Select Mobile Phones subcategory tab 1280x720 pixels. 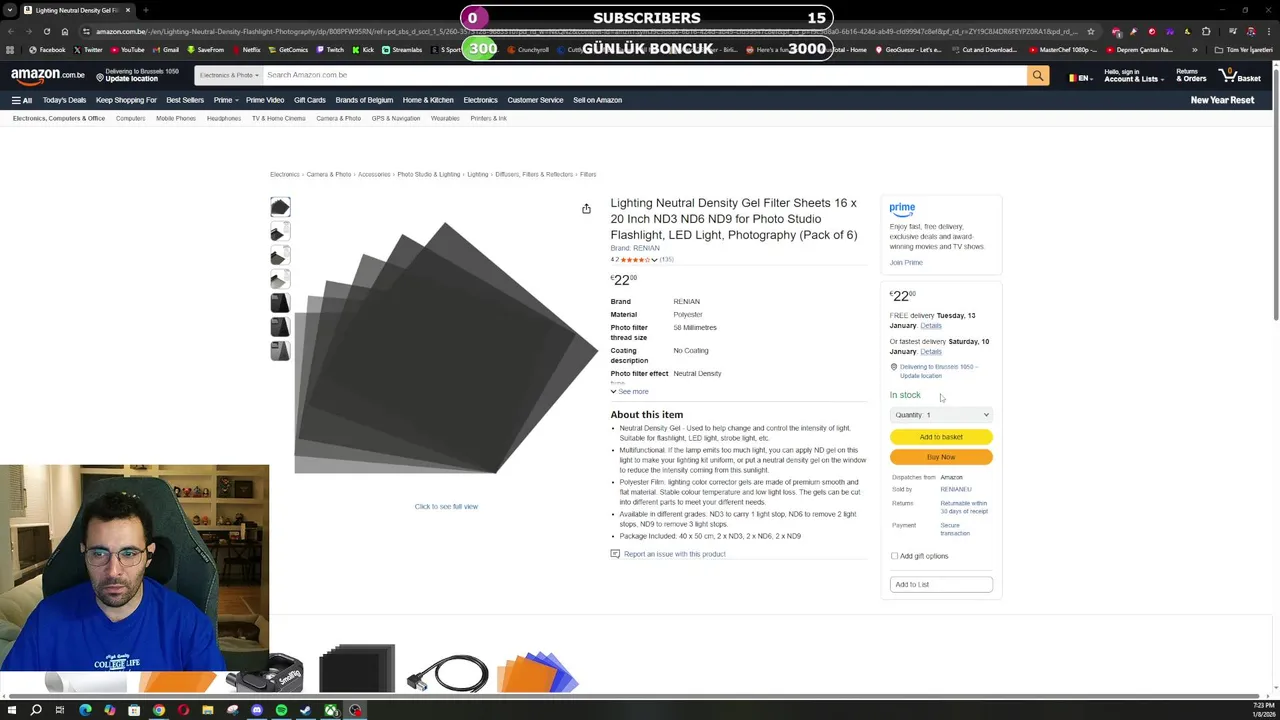click(176, 118)
